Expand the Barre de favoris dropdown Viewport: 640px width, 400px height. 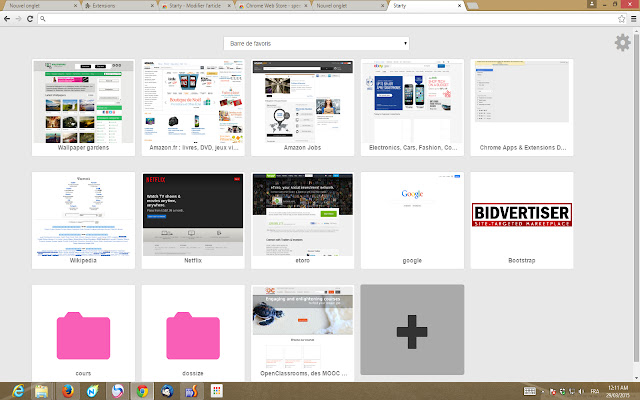(x=316, y=43)
